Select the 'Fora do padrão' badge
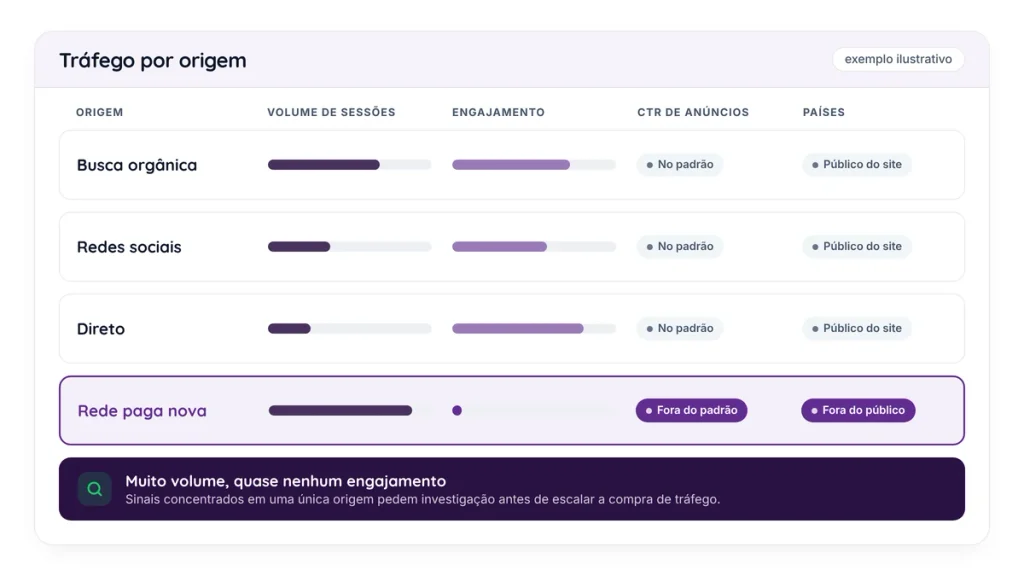This screenshot has width=1024, height=576. pos(692,410)
